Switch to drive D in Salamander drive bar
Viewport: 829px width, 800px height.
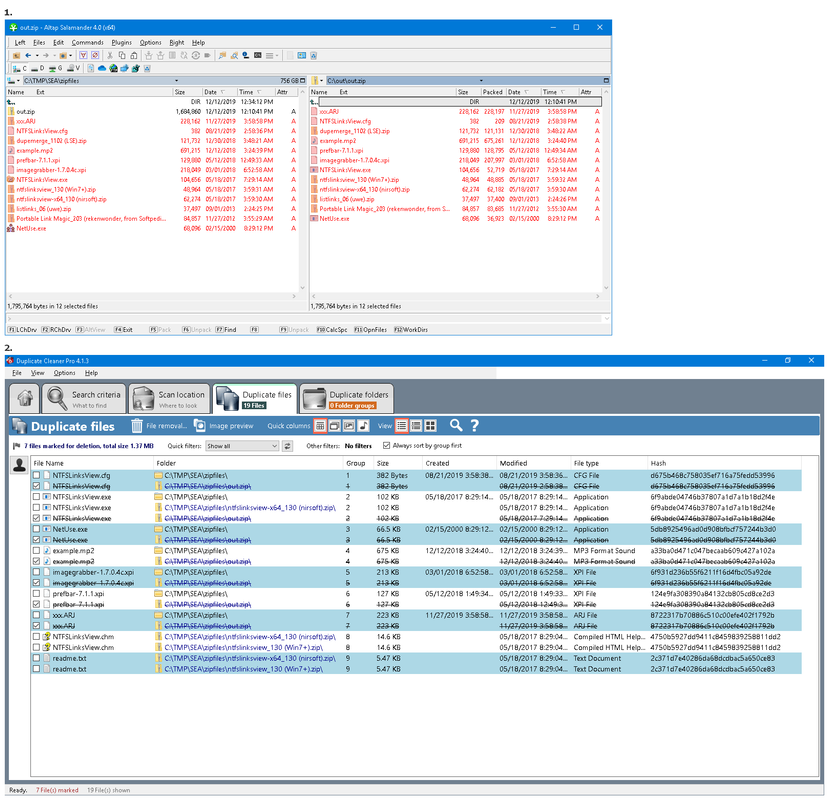coord(38,68)
